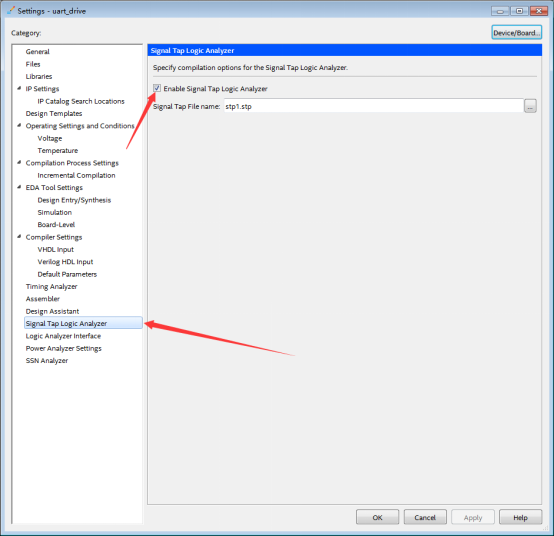This screenshot has height=536, width=554.
Task: Select the Verilog HDL Input item
Action: (x=65, y=262)
